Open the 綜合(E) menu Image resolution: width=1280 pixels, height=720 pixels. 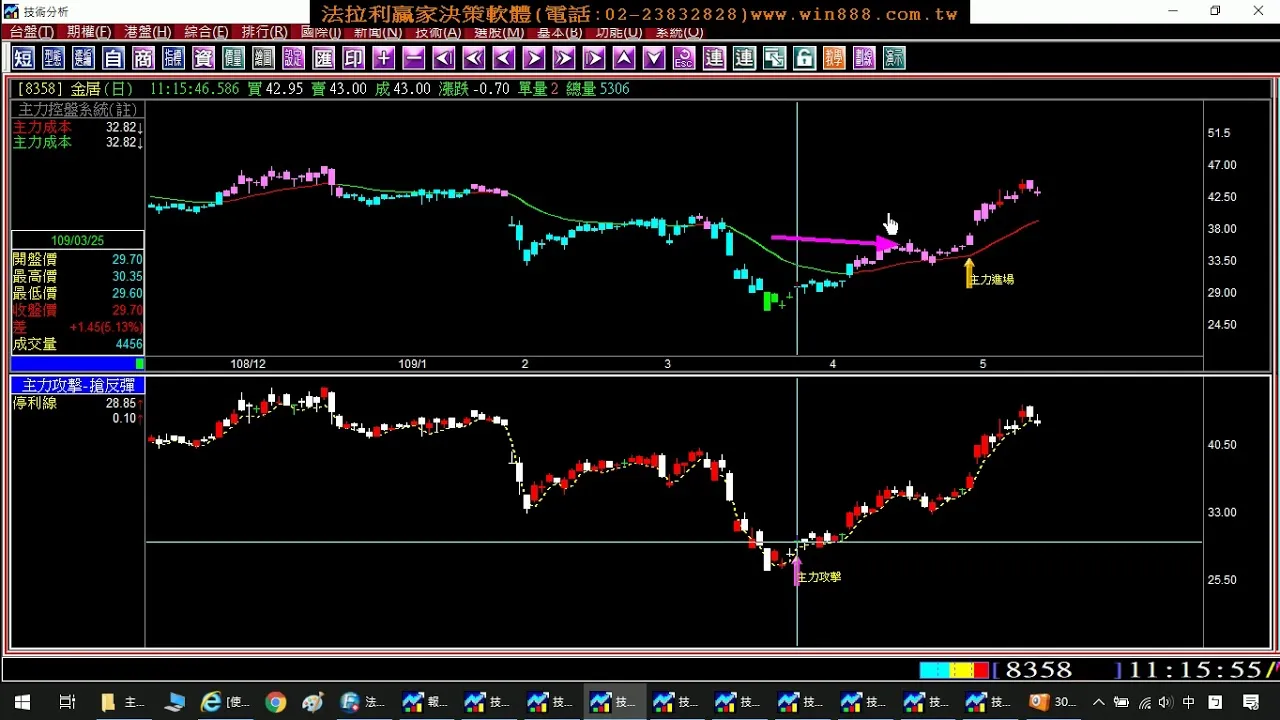tap(206, 32)
